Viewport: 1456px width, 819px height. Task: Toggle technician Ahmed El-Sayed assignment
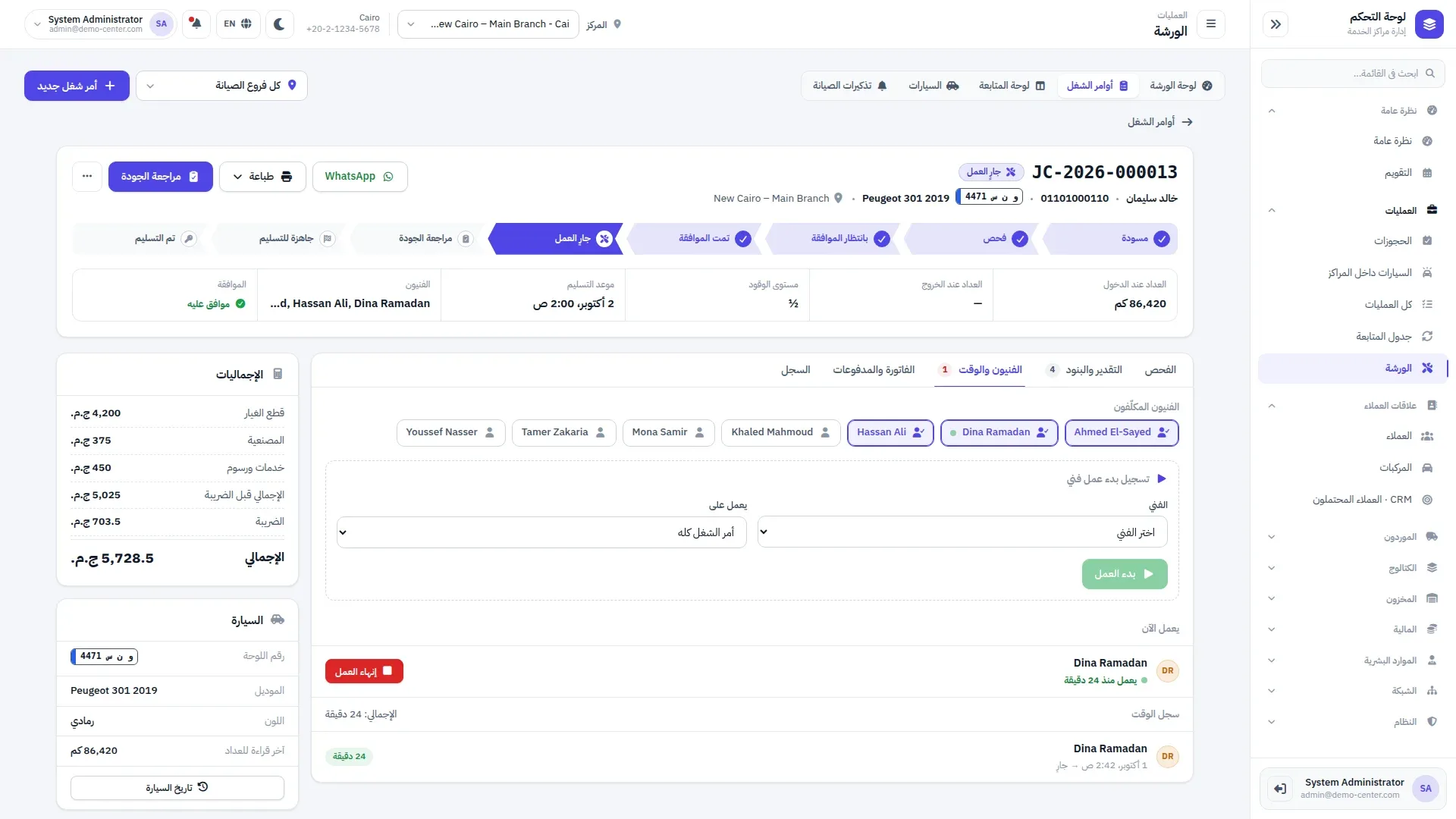pyautogui.click(x=1122, y=432)
